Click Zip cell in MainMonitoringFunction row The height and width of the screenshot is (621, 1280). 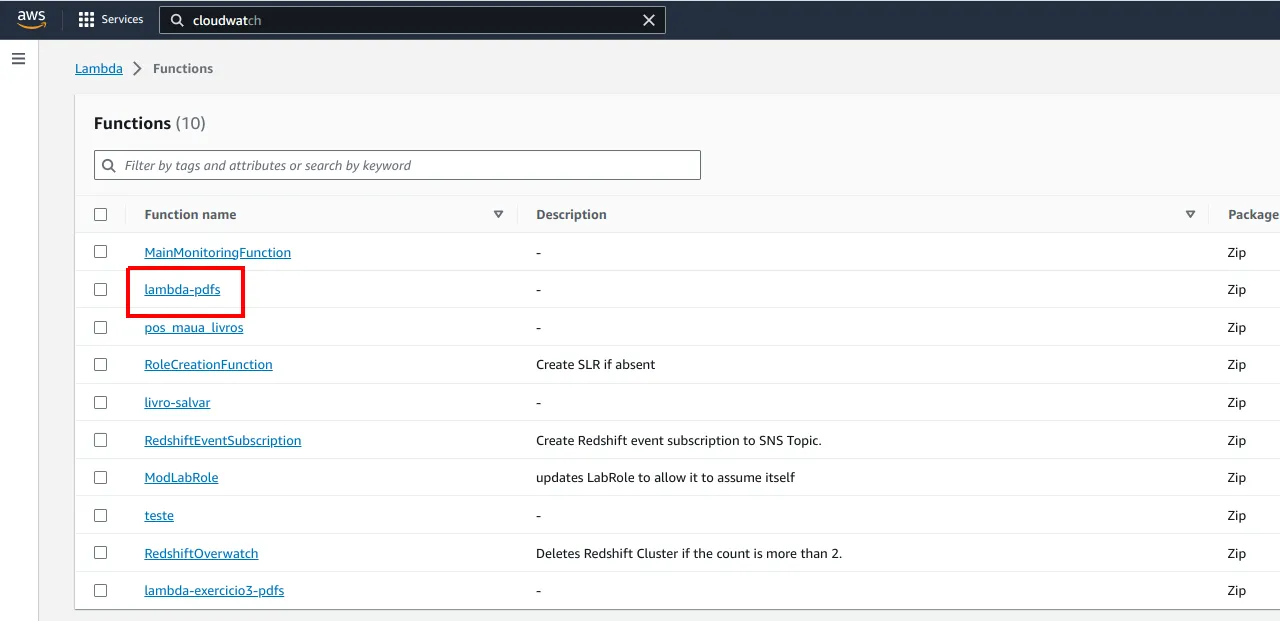pyautogui.click(x=1236, y=253)
